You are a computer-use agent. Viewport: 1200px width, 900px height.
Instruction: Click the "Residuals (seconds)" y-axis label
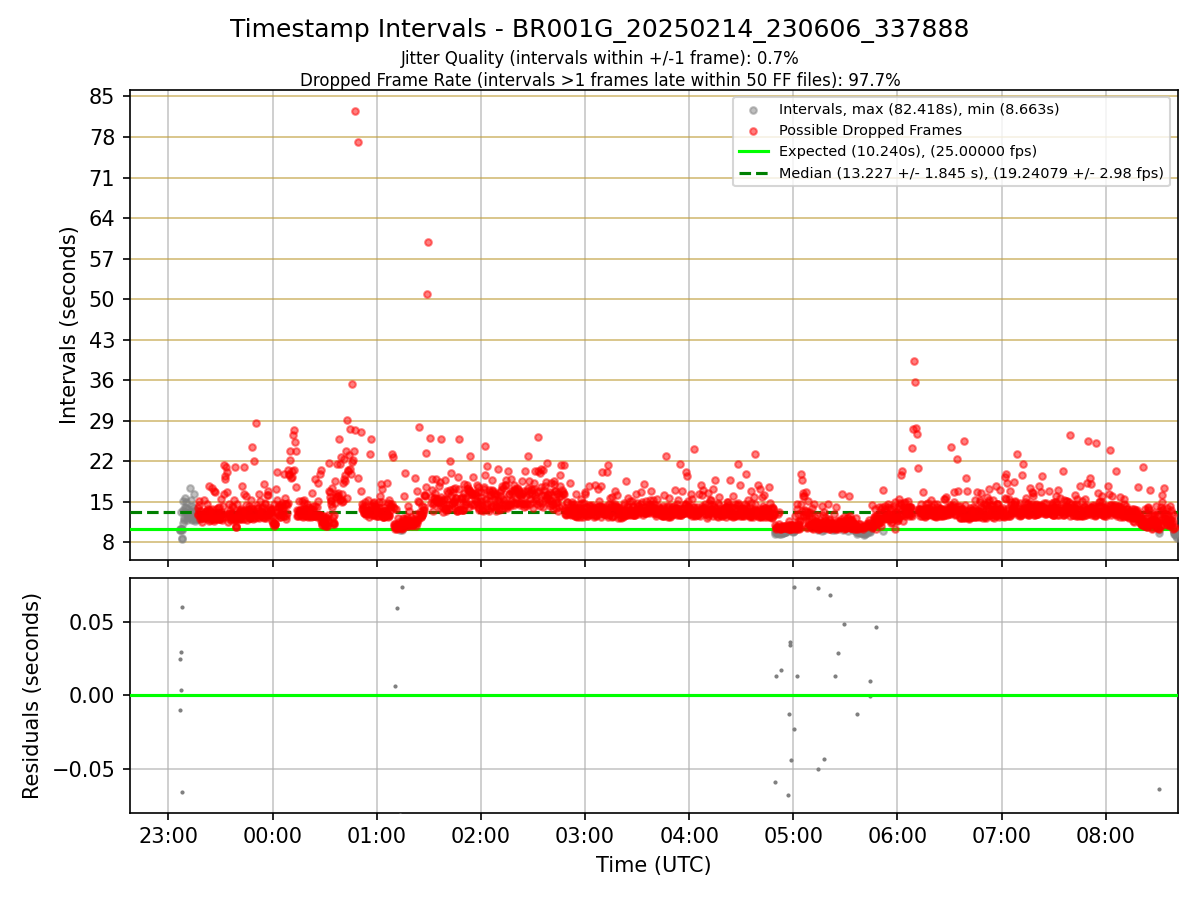pyautogui.click(x=32, y=696)
